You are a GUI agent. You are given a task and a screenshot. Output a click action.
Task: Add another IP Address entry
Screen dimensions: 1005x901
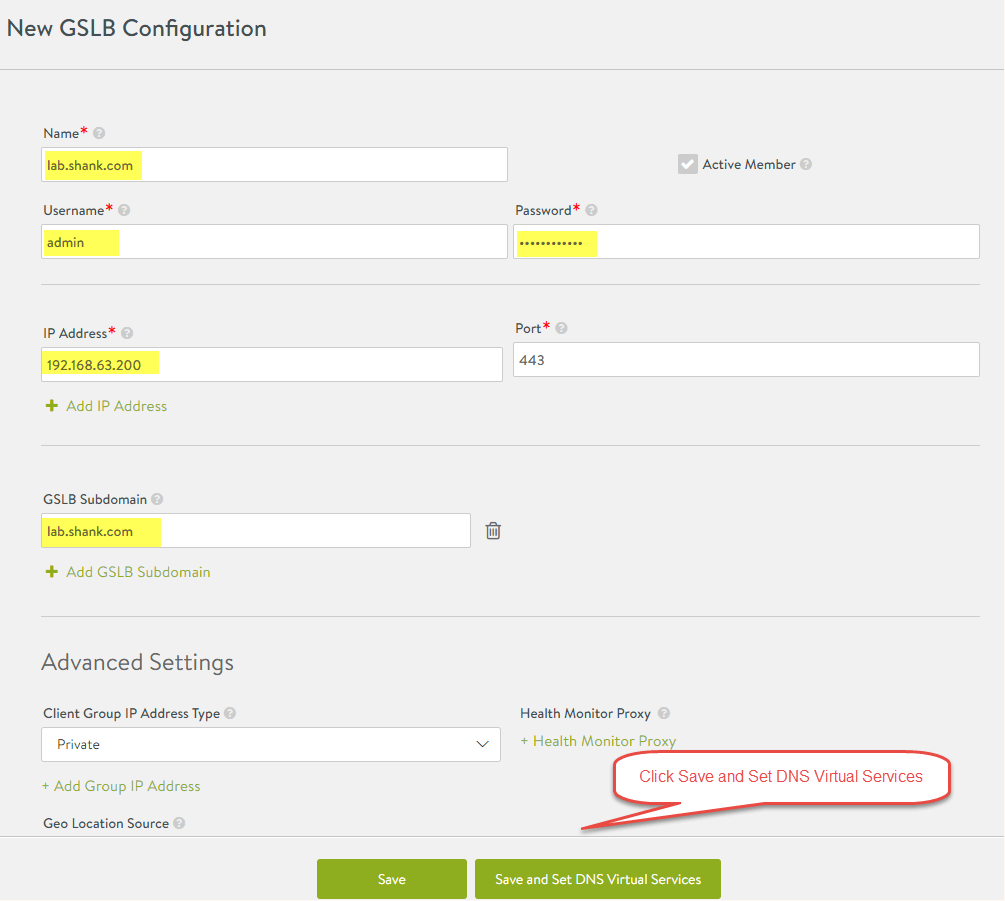point(106,406)
